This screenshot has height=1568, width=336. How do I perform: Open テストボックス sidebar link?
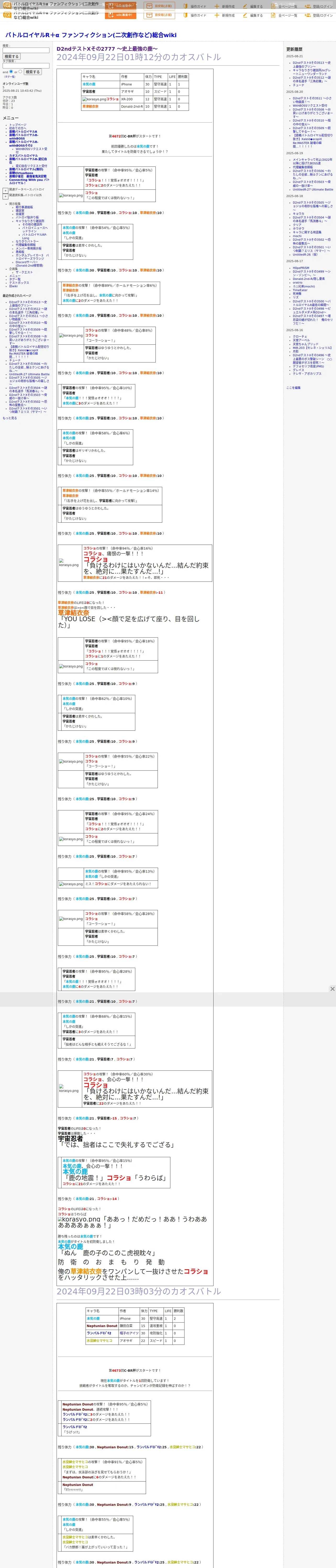click(x=19, y=283)
